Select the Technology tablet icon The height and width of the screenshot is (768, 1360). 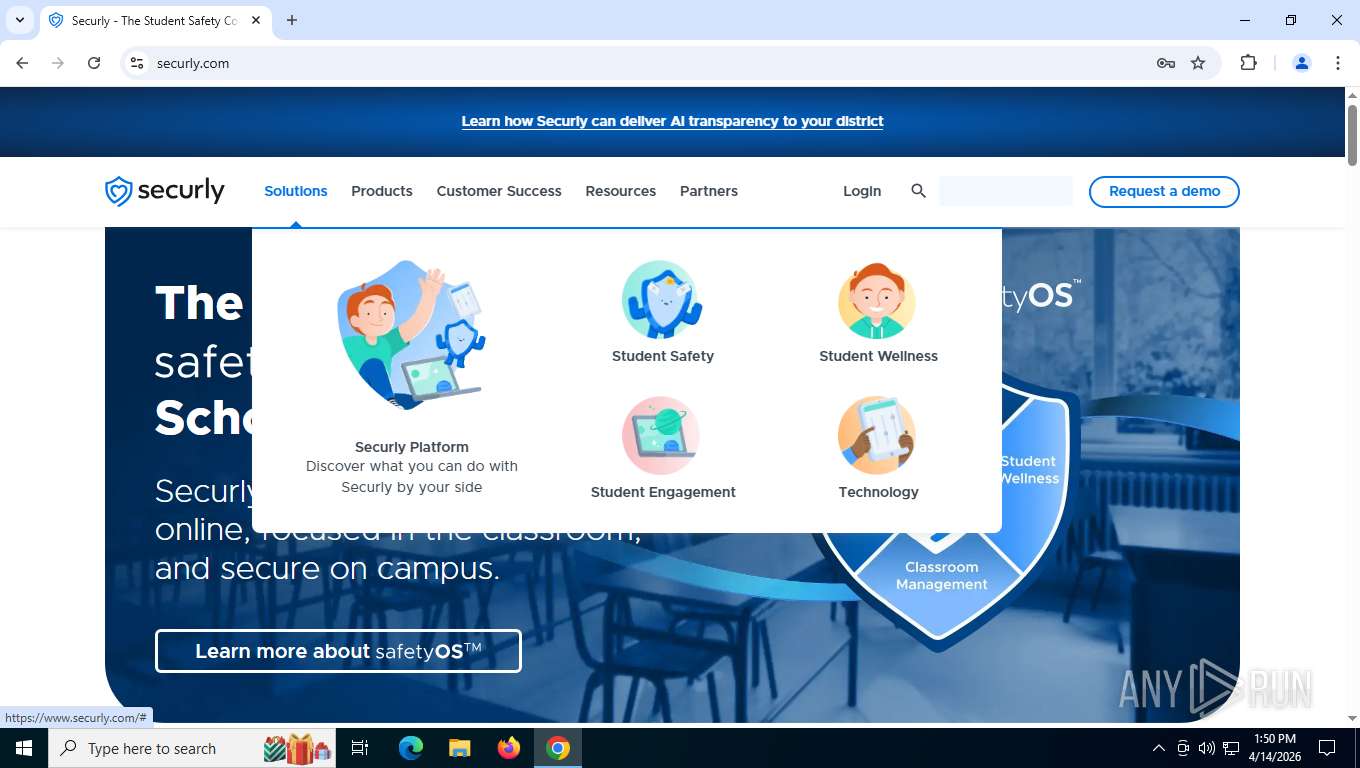[877, 436]
